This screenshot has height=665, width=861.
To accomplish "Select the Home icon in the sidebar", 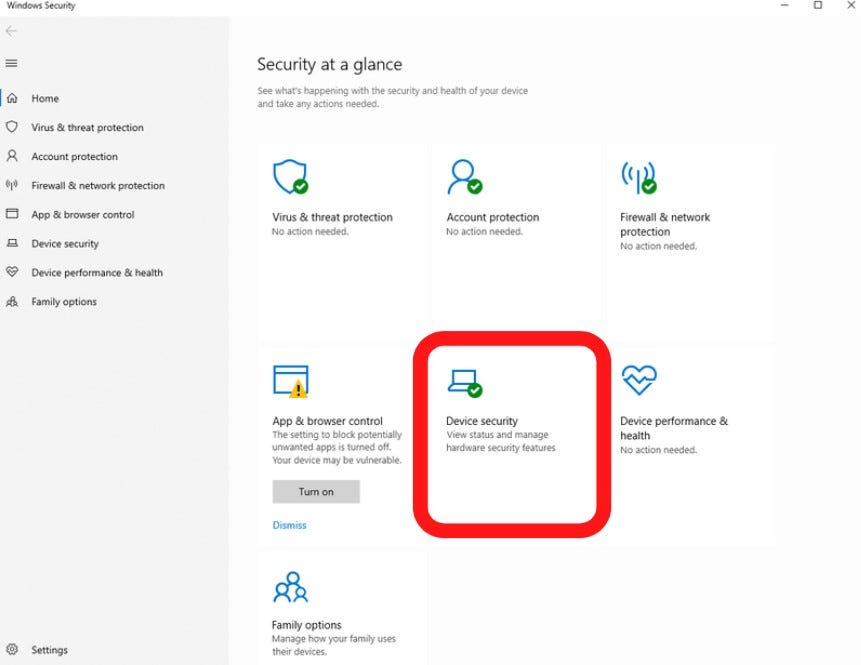I will (x=12, y=98).
